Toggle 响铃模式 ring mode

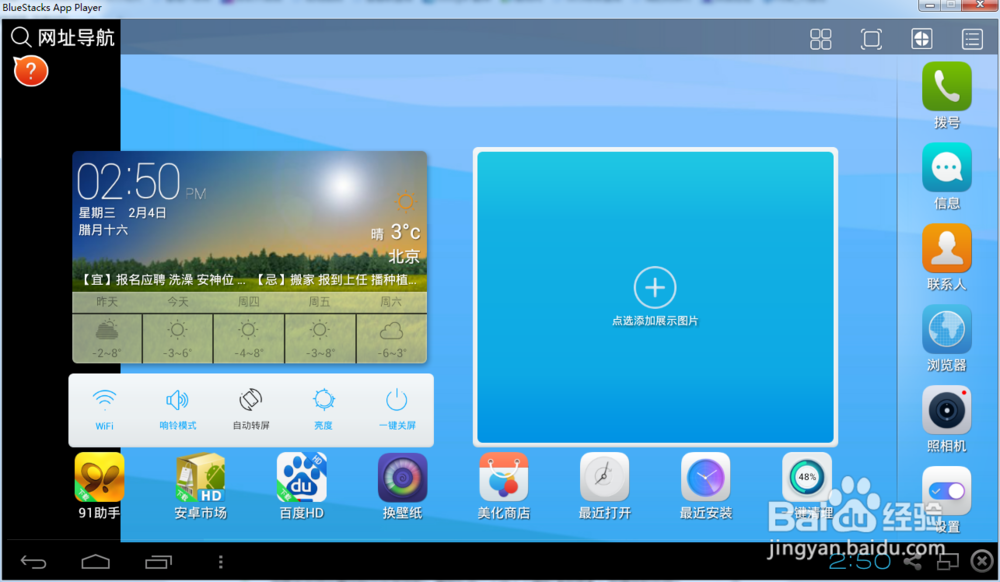177,410
